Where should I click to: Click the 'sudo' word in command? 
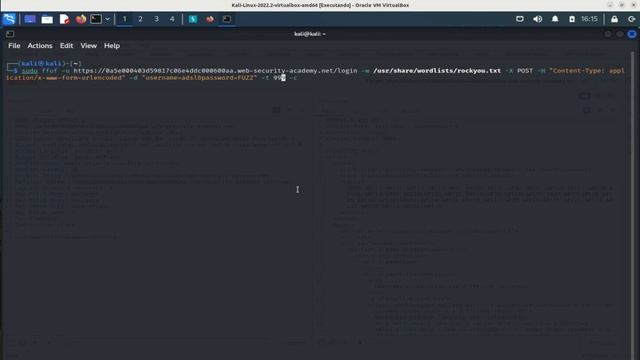(29, 71)
